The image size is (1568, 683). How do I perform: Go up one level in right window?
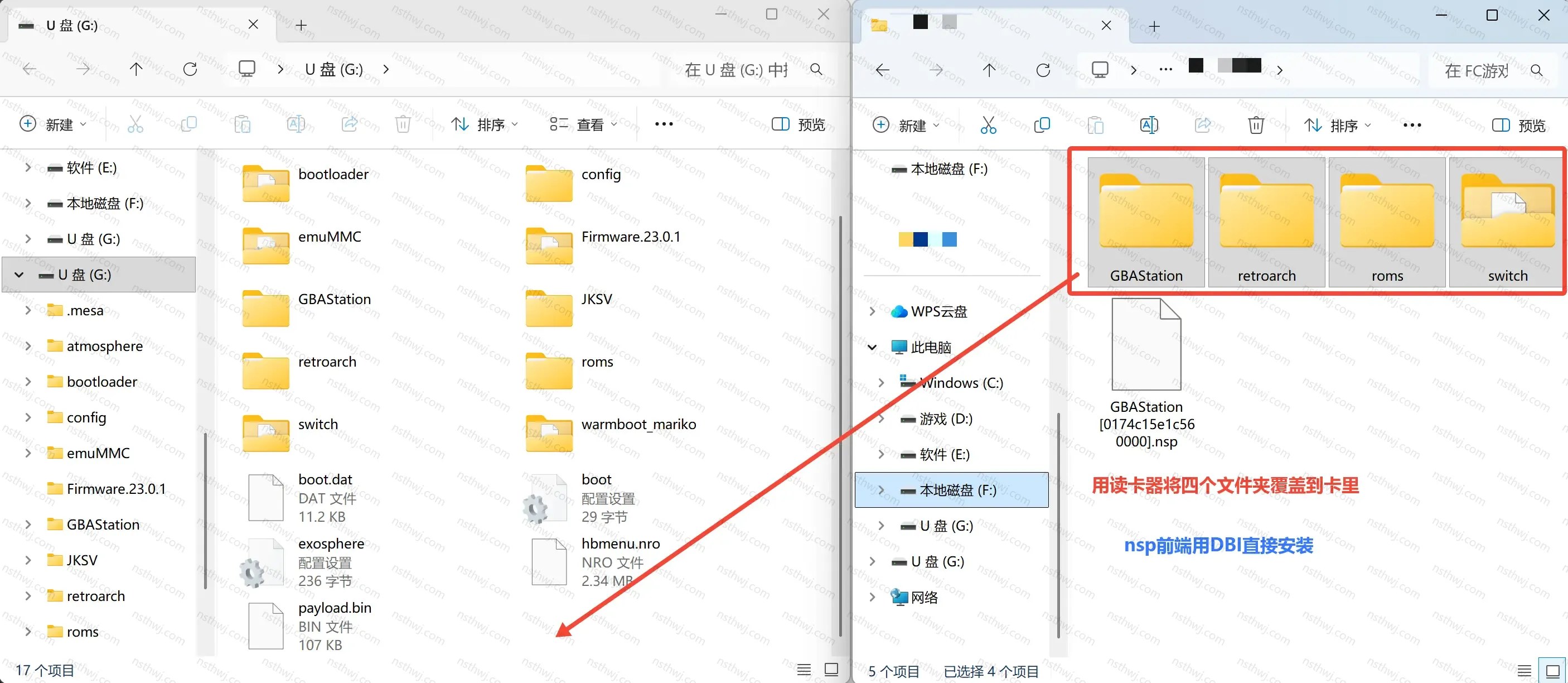click(x=989, y=70)
